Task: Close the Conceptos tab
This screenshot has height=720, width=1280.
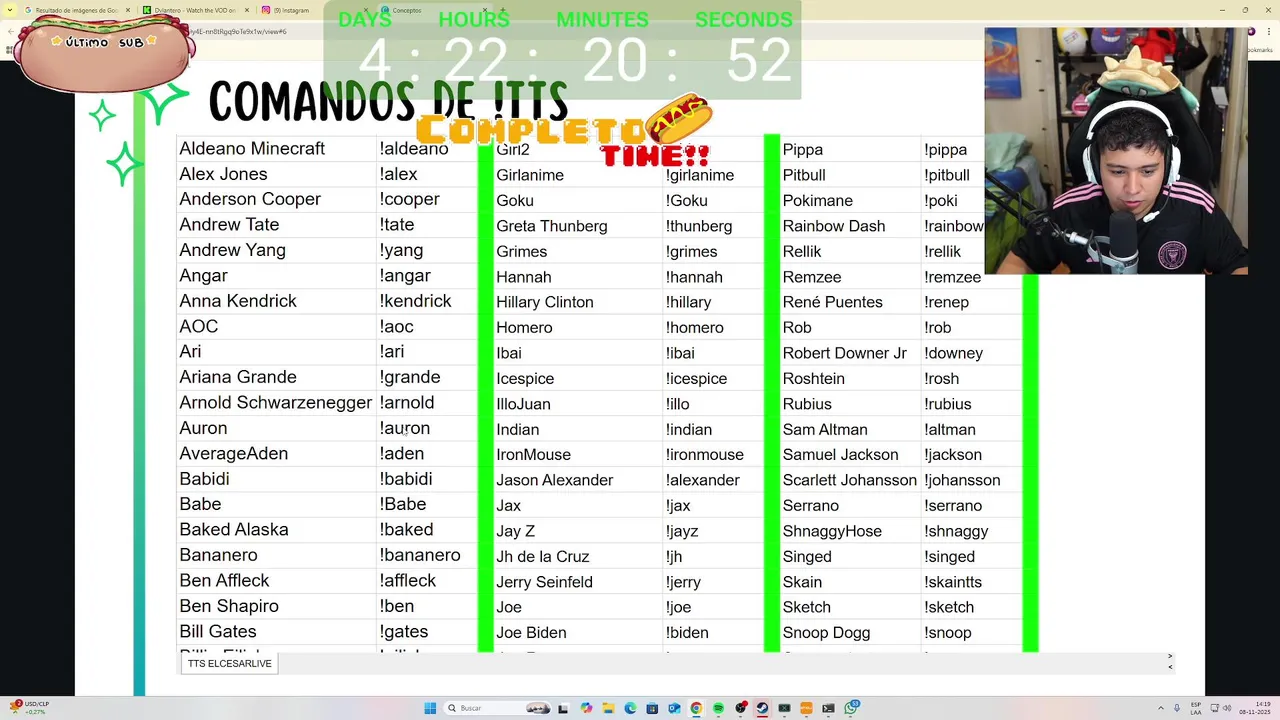Action: (484, 10)
